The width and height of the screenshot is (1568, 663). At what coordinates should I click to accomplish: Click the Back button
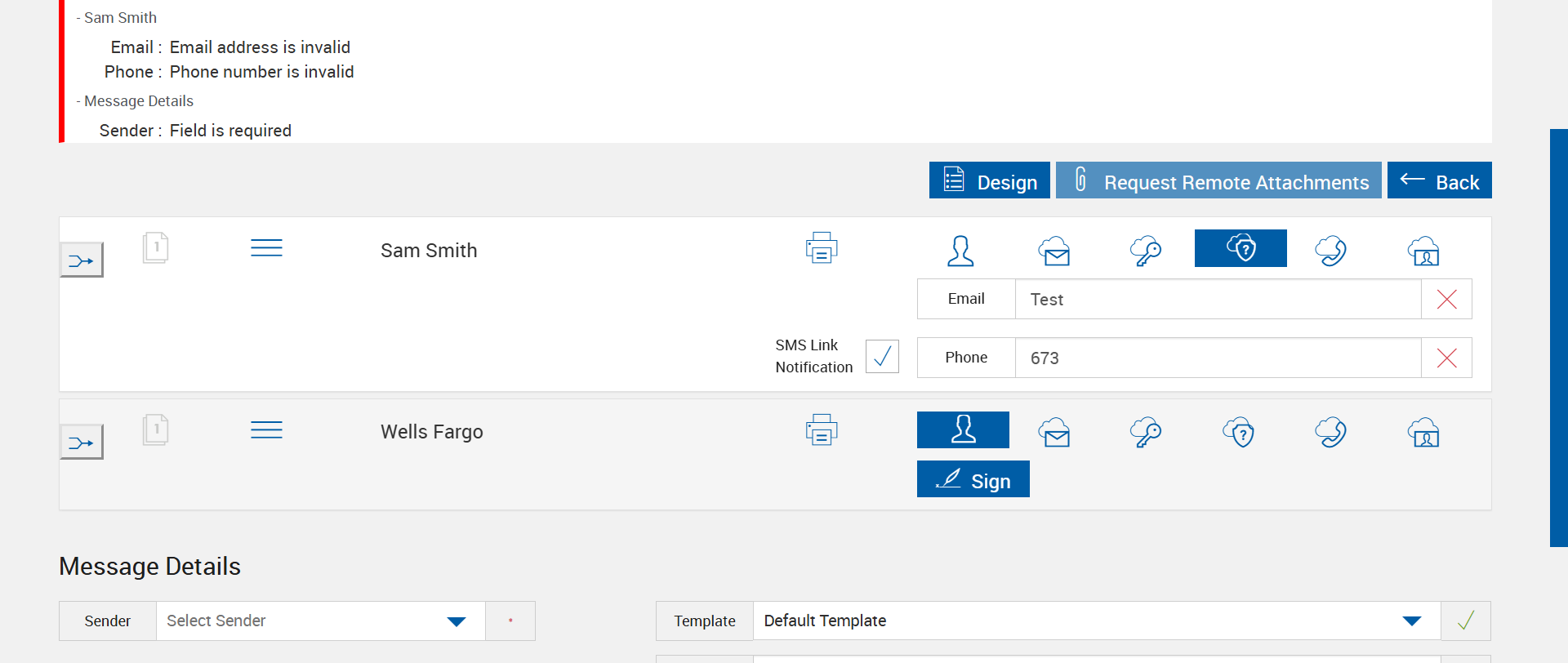coord(1439,181)
